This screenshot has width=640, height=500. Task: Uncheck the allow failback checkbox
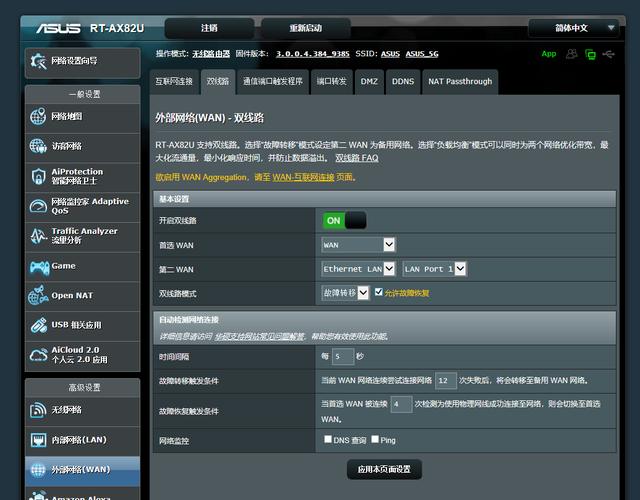coord(378,292)
